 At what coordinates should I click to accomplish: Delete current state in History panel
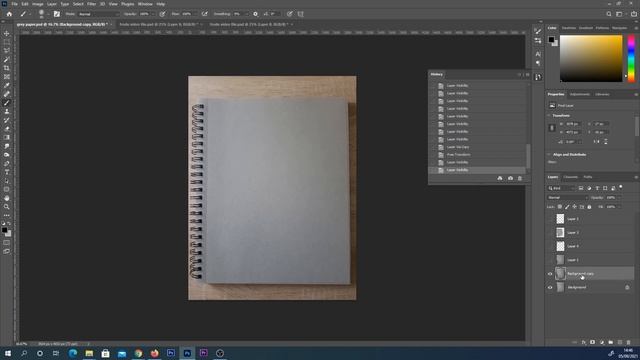tap(520, 178)
